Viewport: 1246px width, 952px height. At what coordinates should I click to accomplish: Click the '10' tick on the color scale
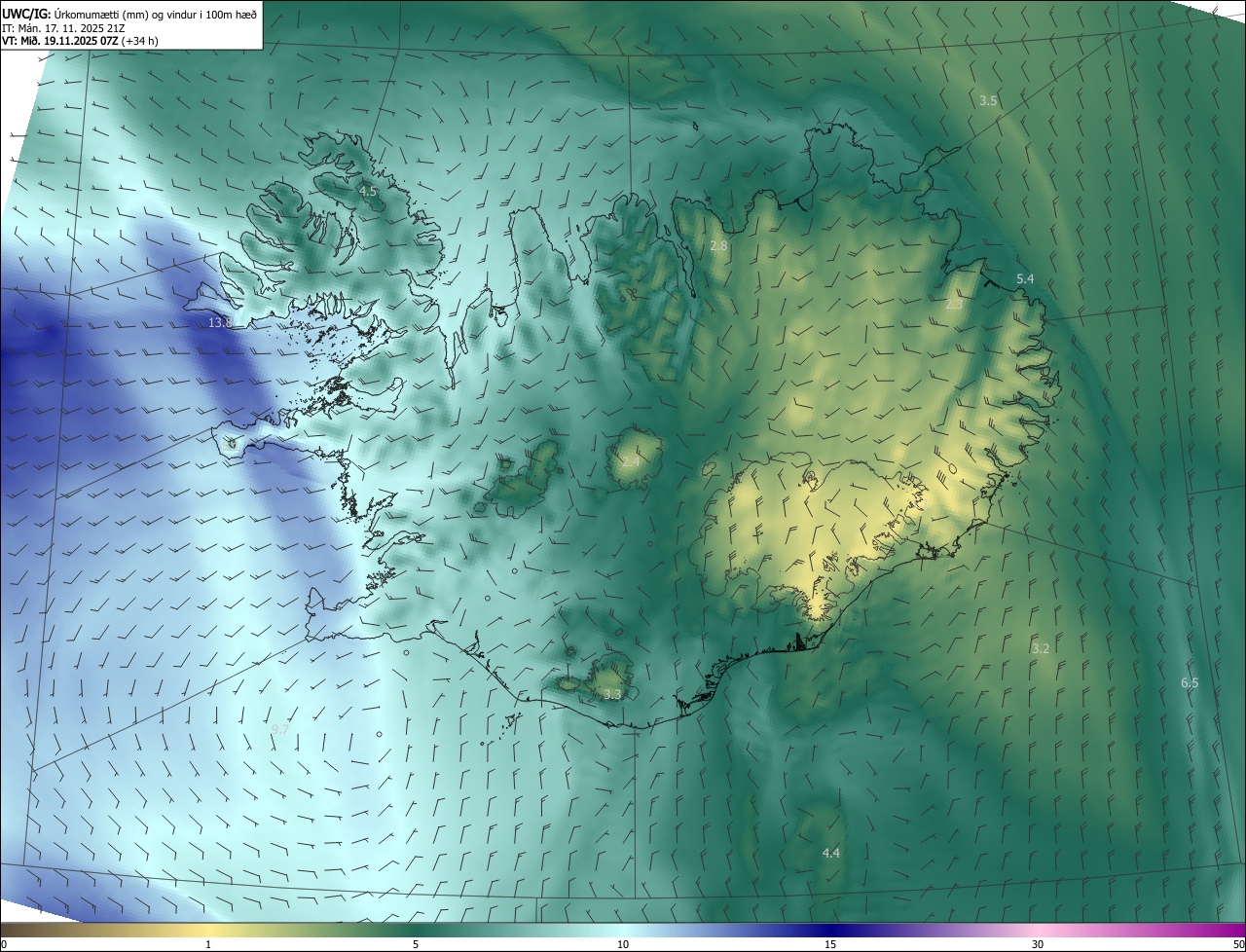click(x=623, y=944)
